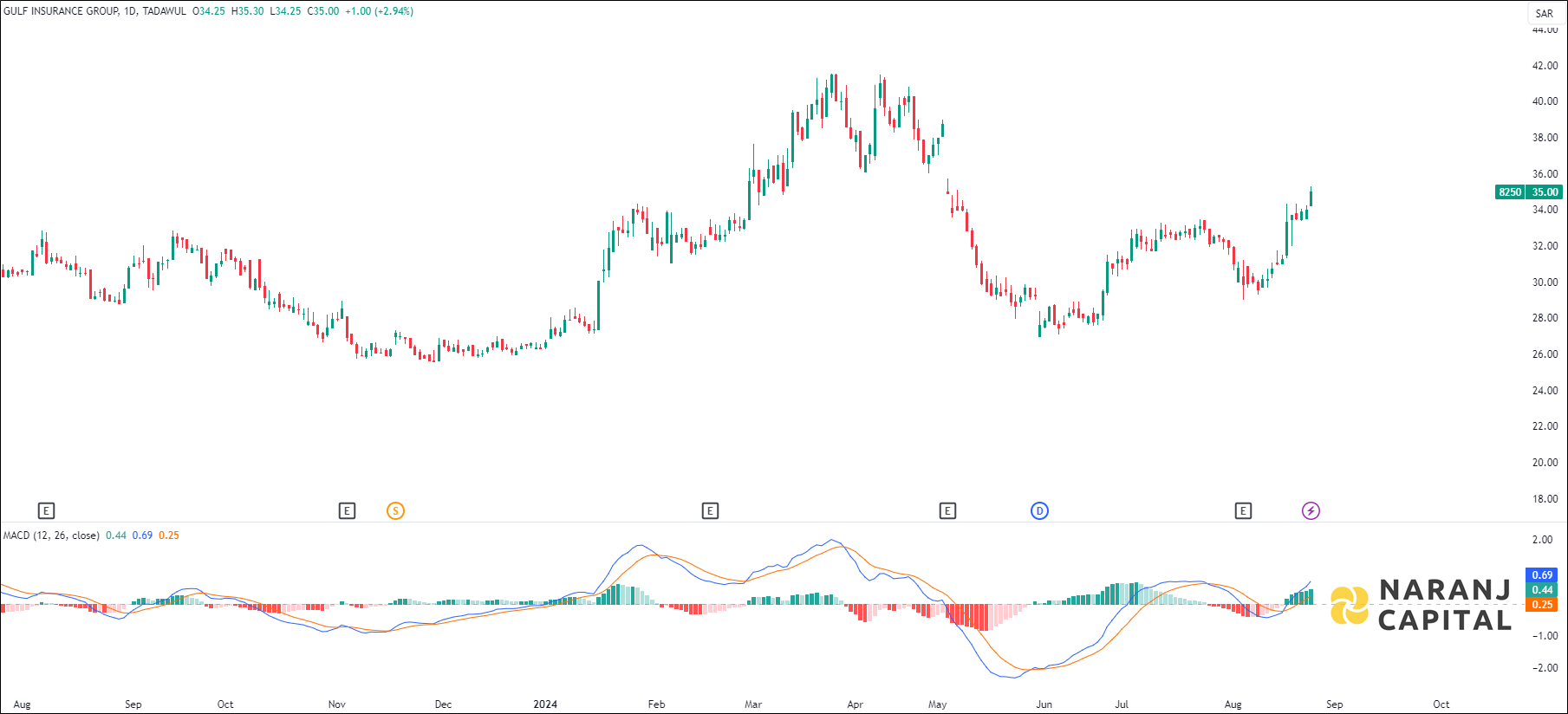Click the orange 0.25 signal axis label
Image resolution: width=1568 pixels, height=714 pixels.
[x=1542, y=605]
